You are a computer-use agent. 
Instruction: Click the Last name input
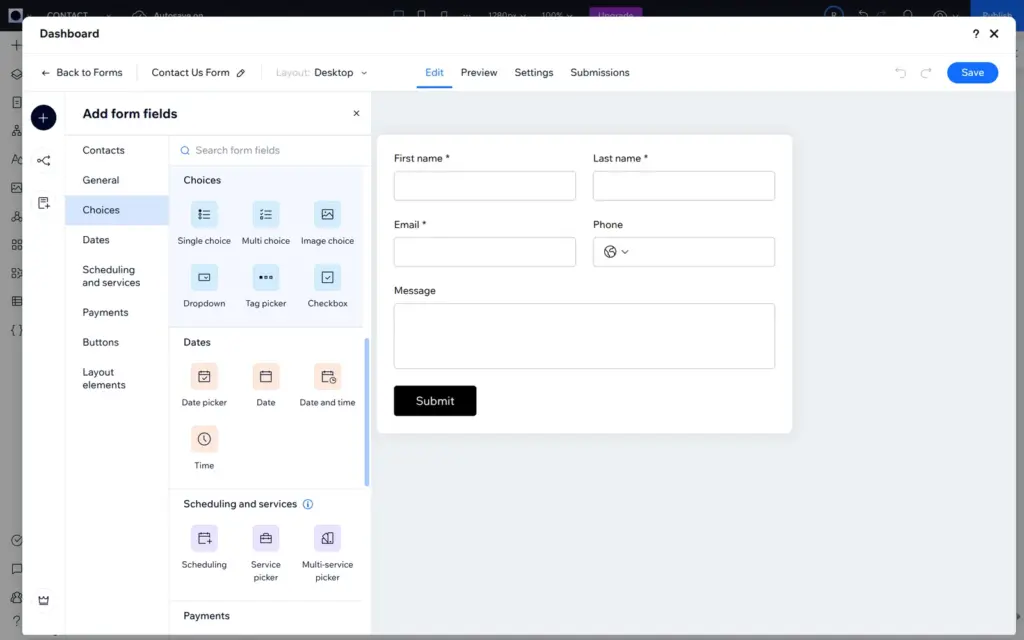(x=684, y=186)
